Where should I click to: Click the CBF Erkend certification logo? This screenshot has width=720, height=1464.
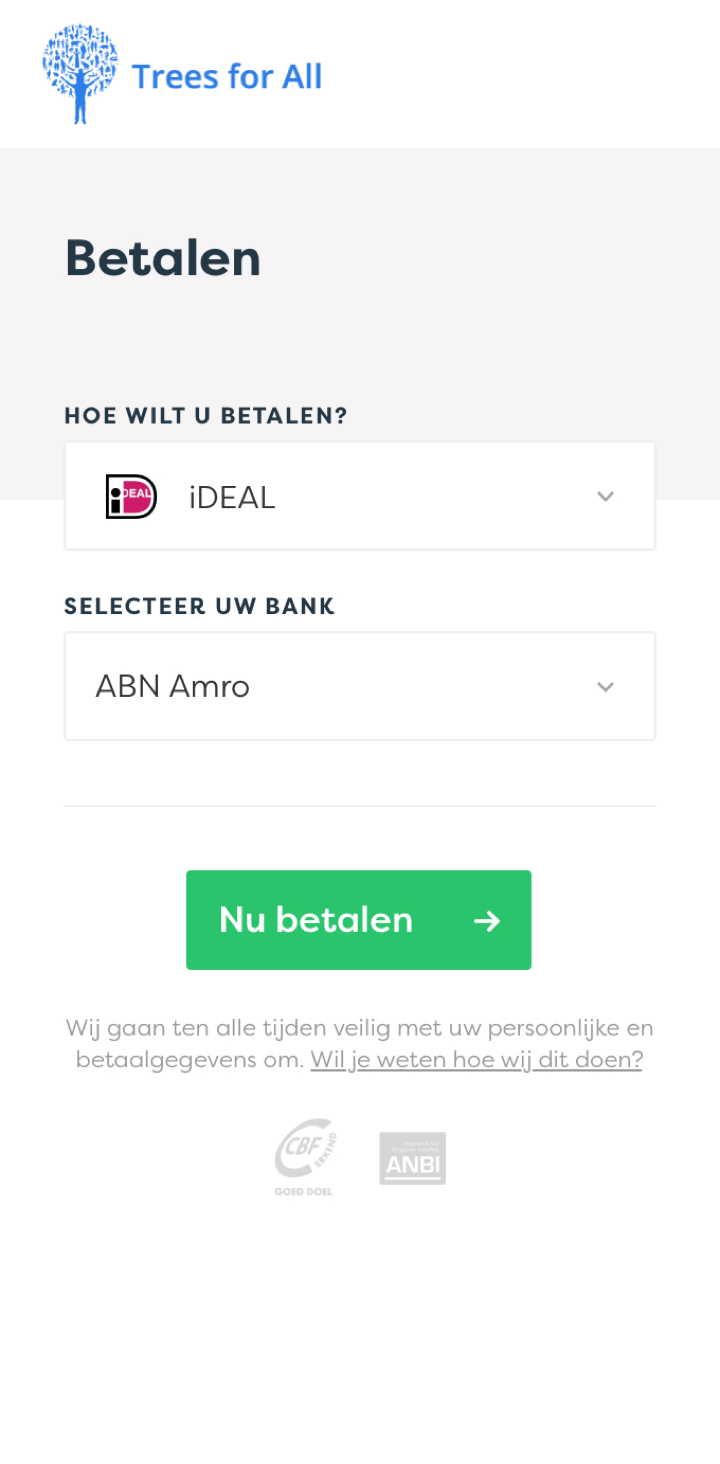tap(304, 1150)
